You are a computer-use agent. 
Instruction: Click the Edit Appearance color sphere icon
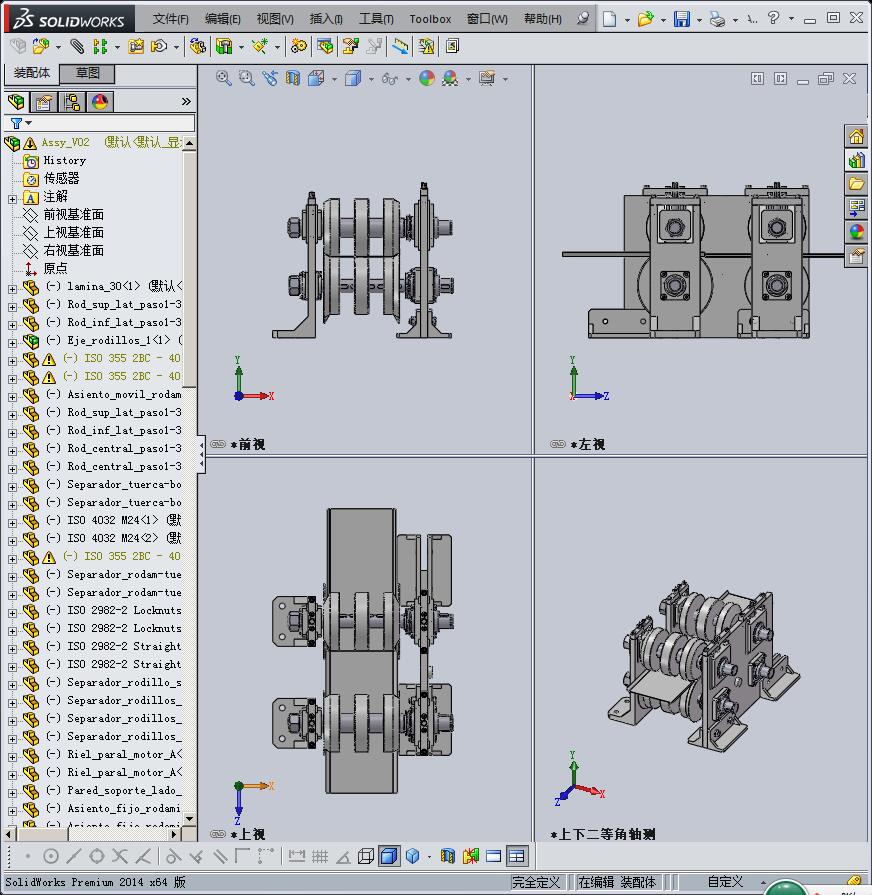(x=427, y=78)
